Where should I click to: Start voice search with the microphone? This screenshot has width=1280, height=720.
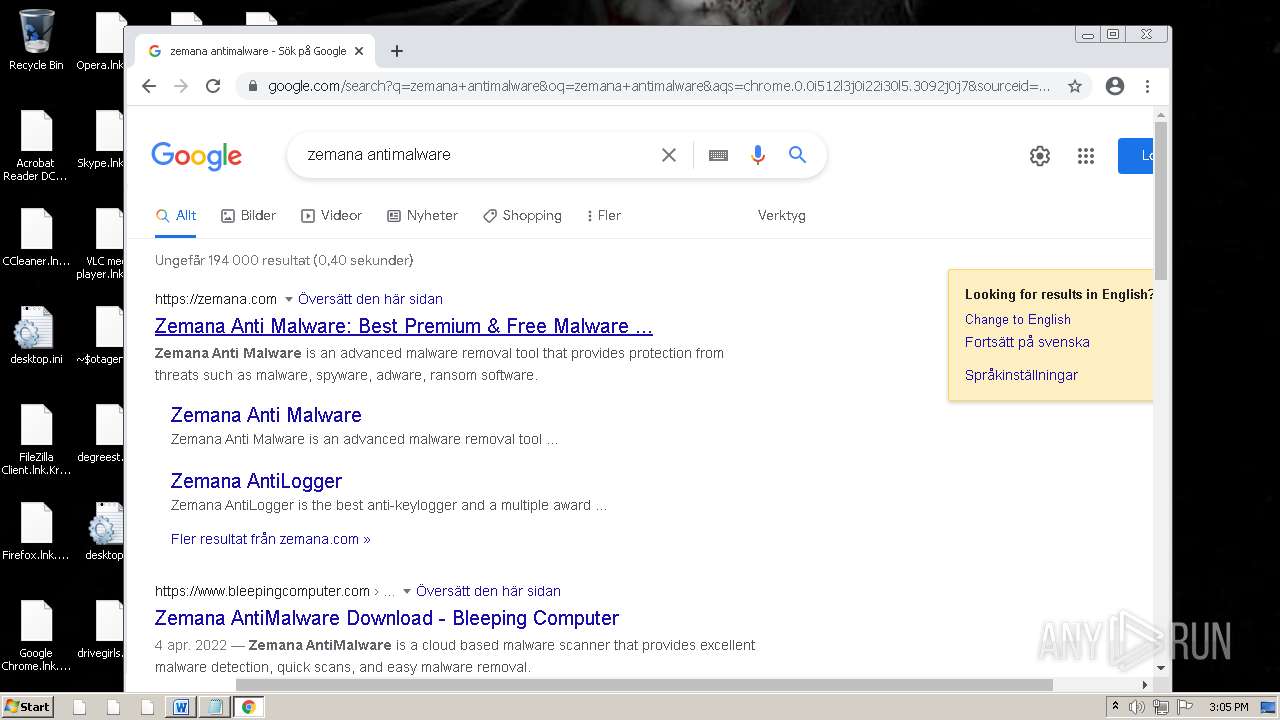tap(757, 155)
